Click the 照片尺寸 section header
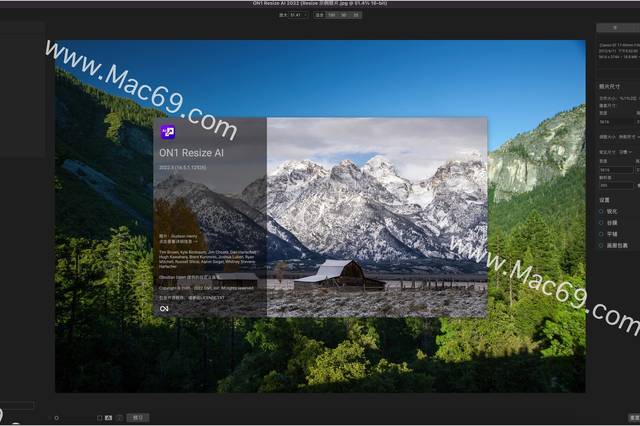Screen dimensions: 640x426 coord(609,87)
